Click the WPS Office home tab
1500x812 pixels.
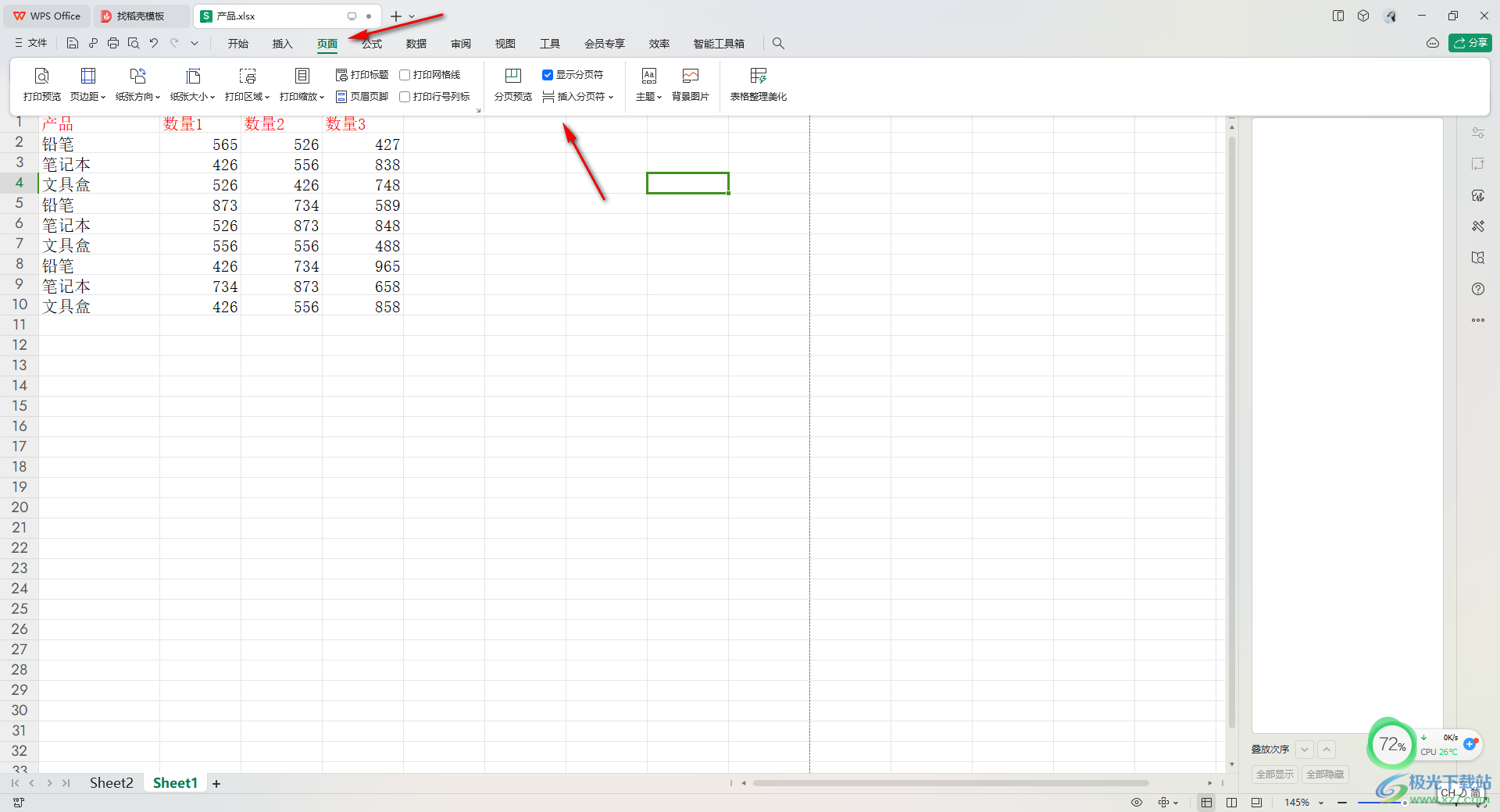point(48,16)
